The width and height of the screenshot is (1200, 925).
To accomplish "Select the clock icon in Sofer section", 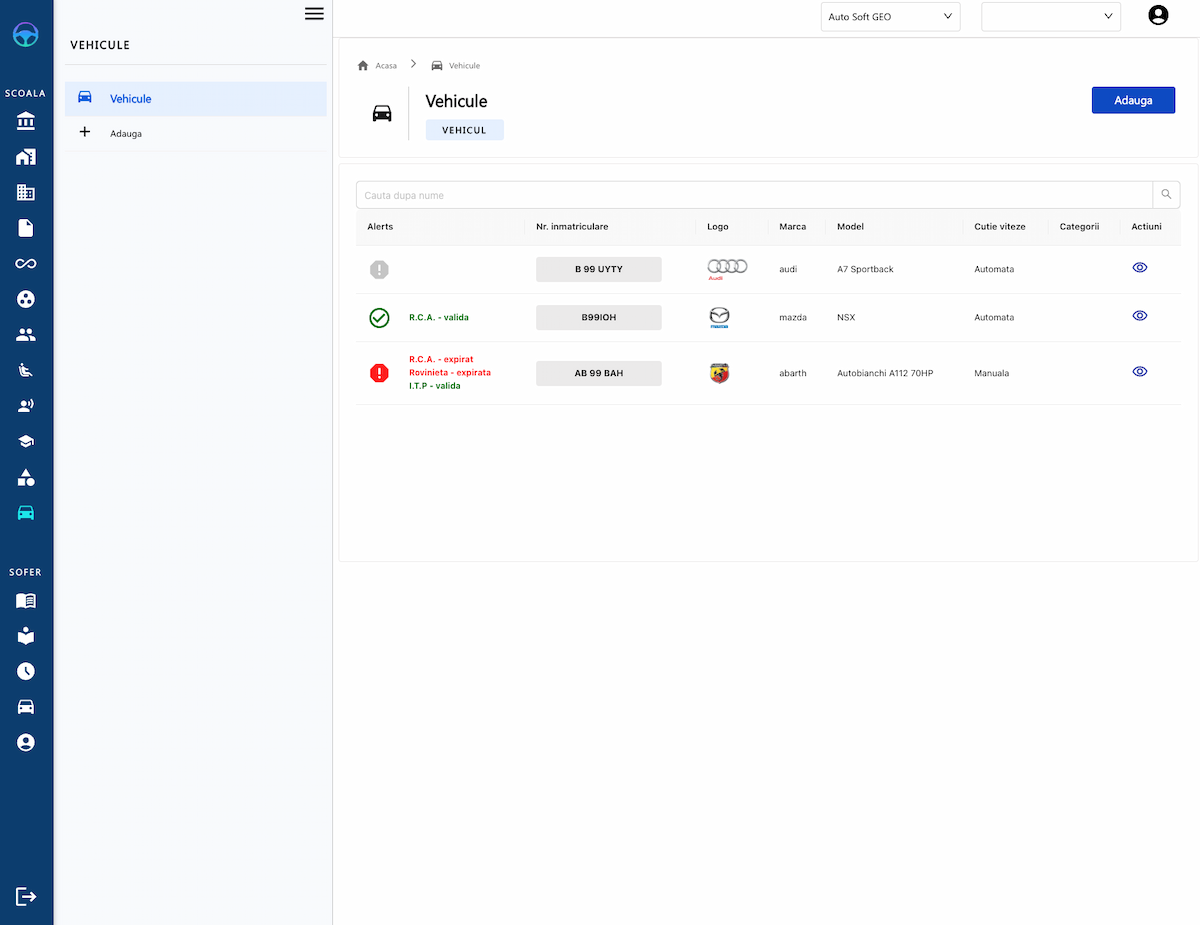I will [26, 671].
